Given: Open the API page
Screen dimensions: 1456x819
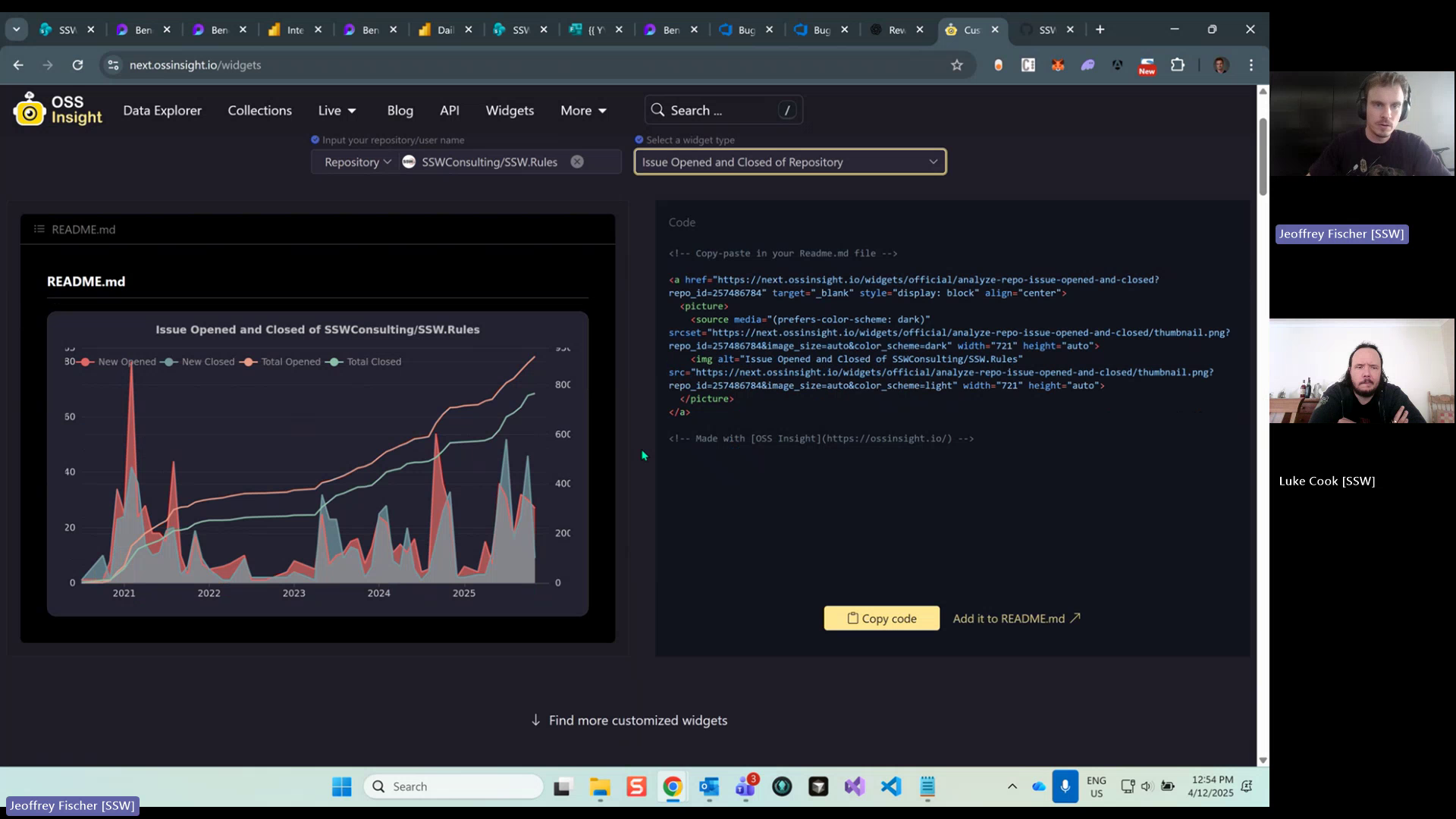Looking at the screenshot, I should click(450, 111).
